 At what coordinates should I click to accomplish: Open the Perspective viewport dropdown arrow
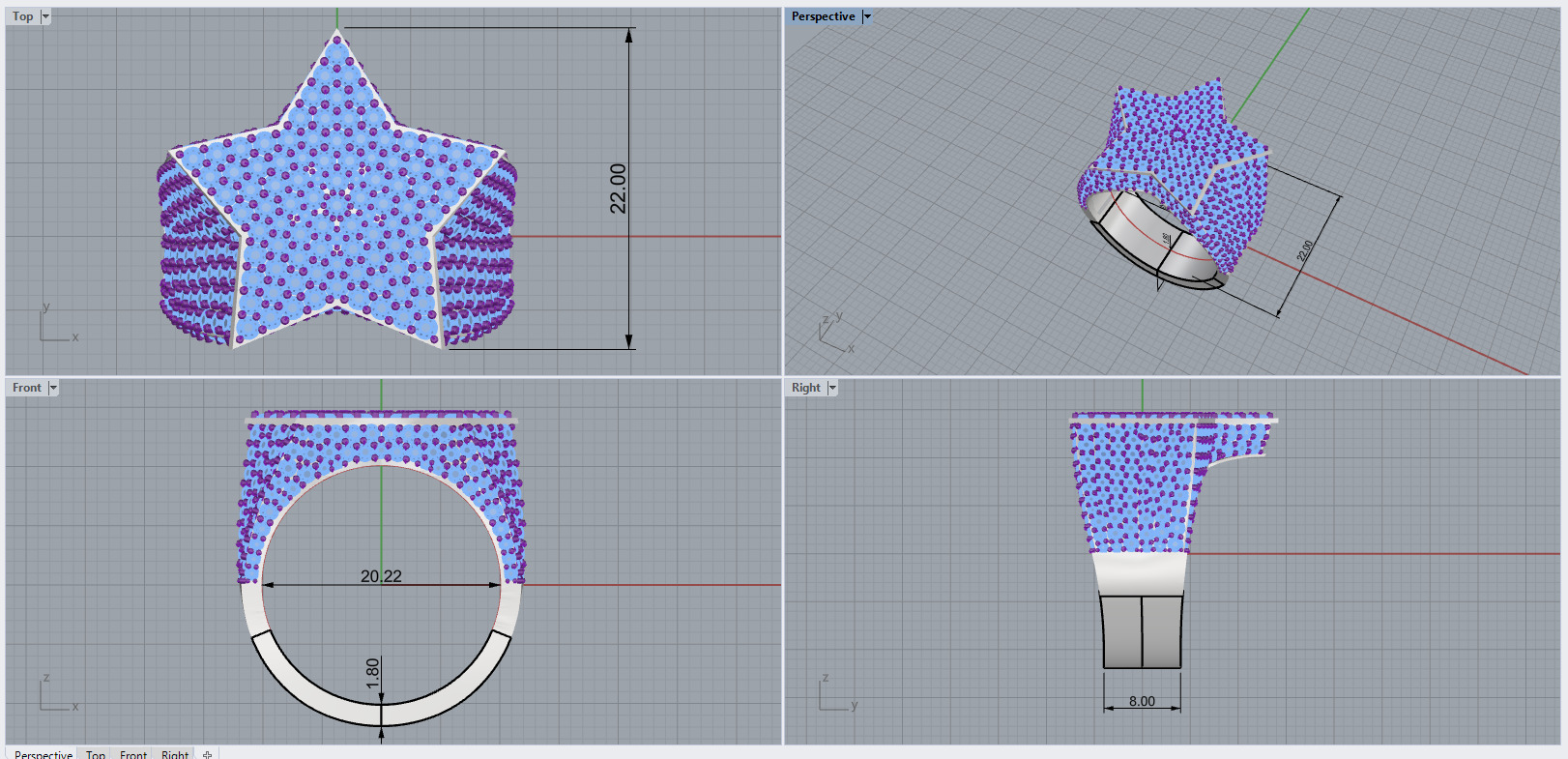click(867, 16)
